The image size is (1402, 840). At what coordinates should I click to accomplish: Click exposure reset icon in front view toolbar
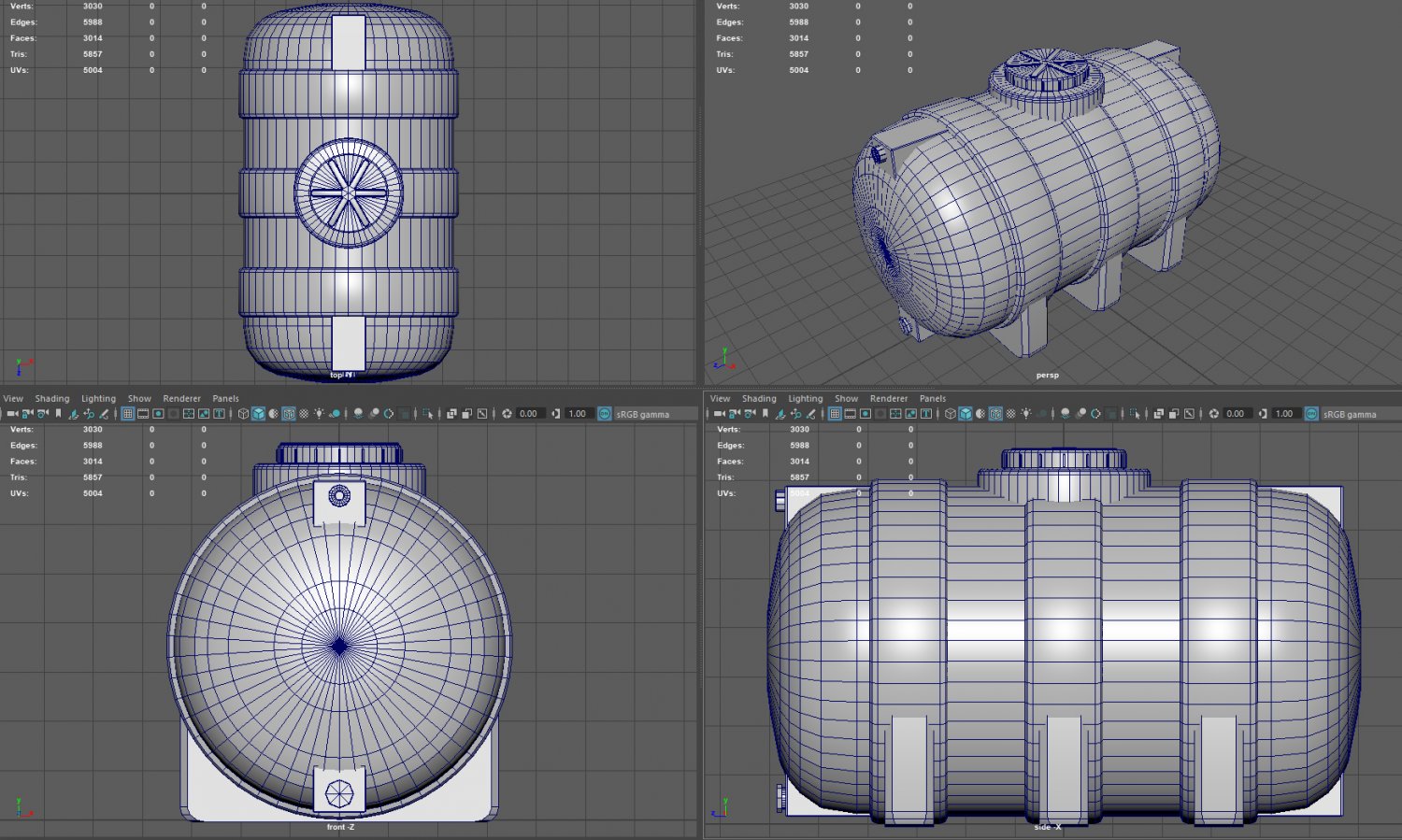507,414
